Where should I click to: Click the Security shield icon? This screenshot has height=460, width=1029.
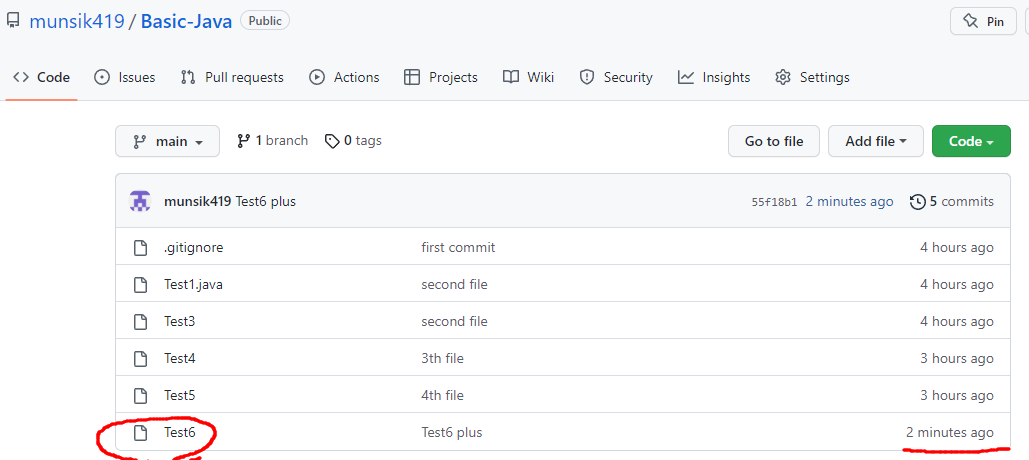click(x=587, y=77)
